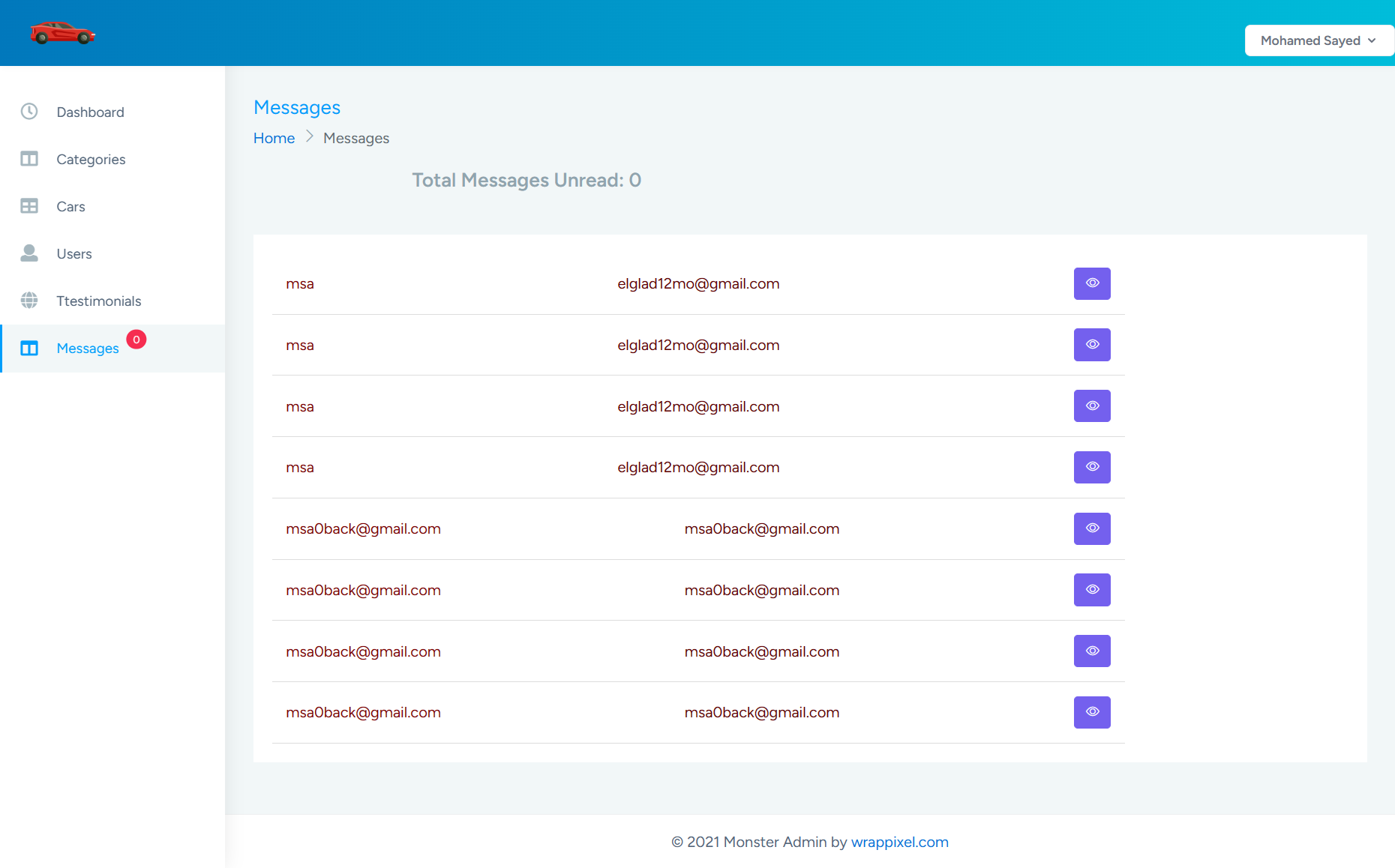The image size is (1395, 868).
Task: Click the Dashboard clock icon
Action: click(x=29, y=112)
